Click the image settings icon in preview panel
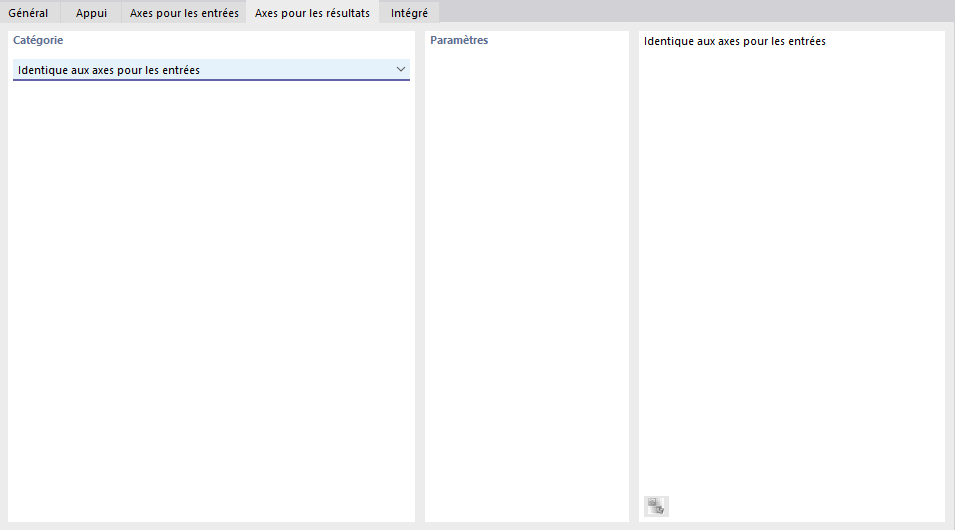 coord(656,506)
